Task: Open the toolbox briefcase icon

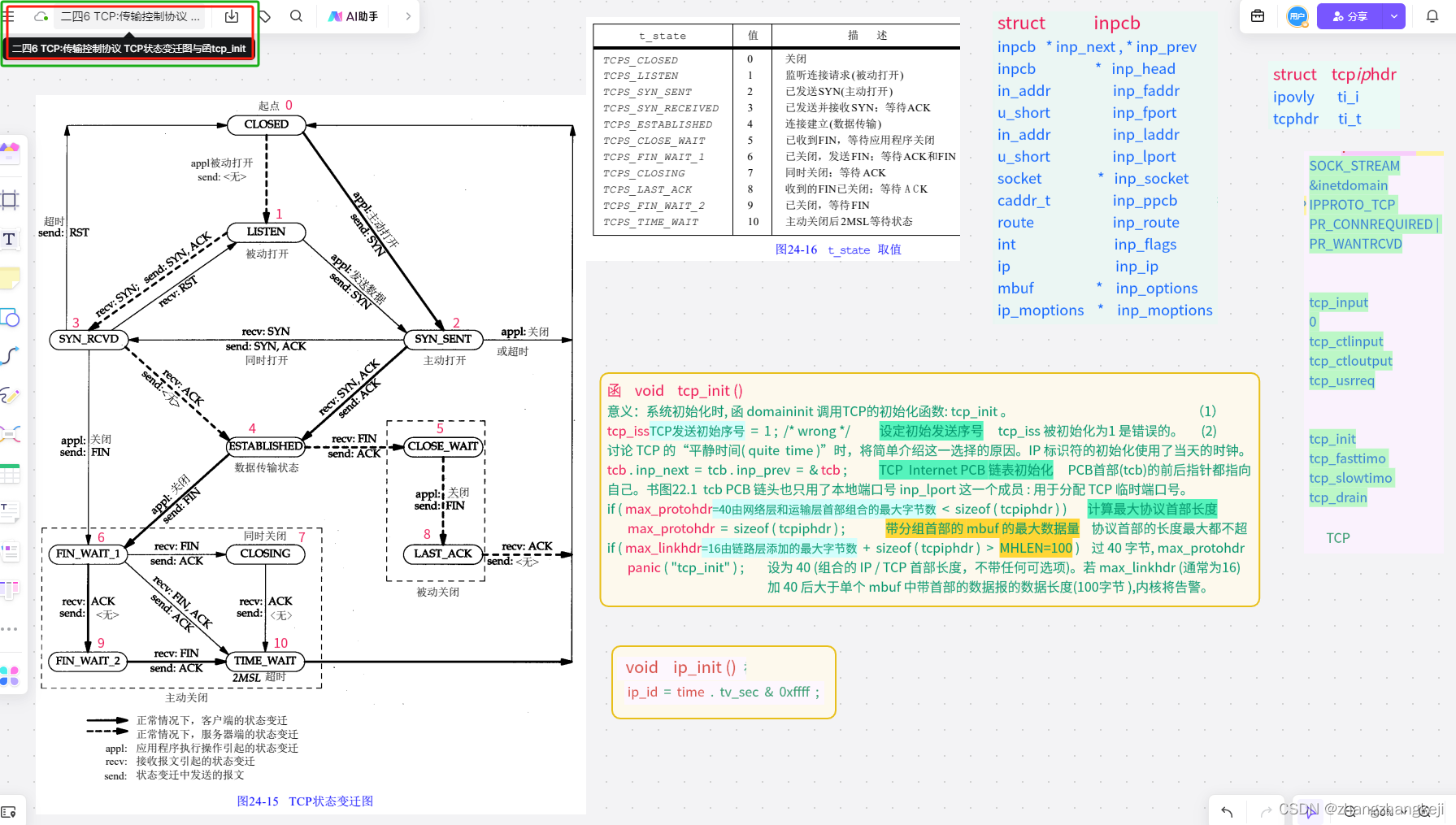Action: [x=1258, y=16]
